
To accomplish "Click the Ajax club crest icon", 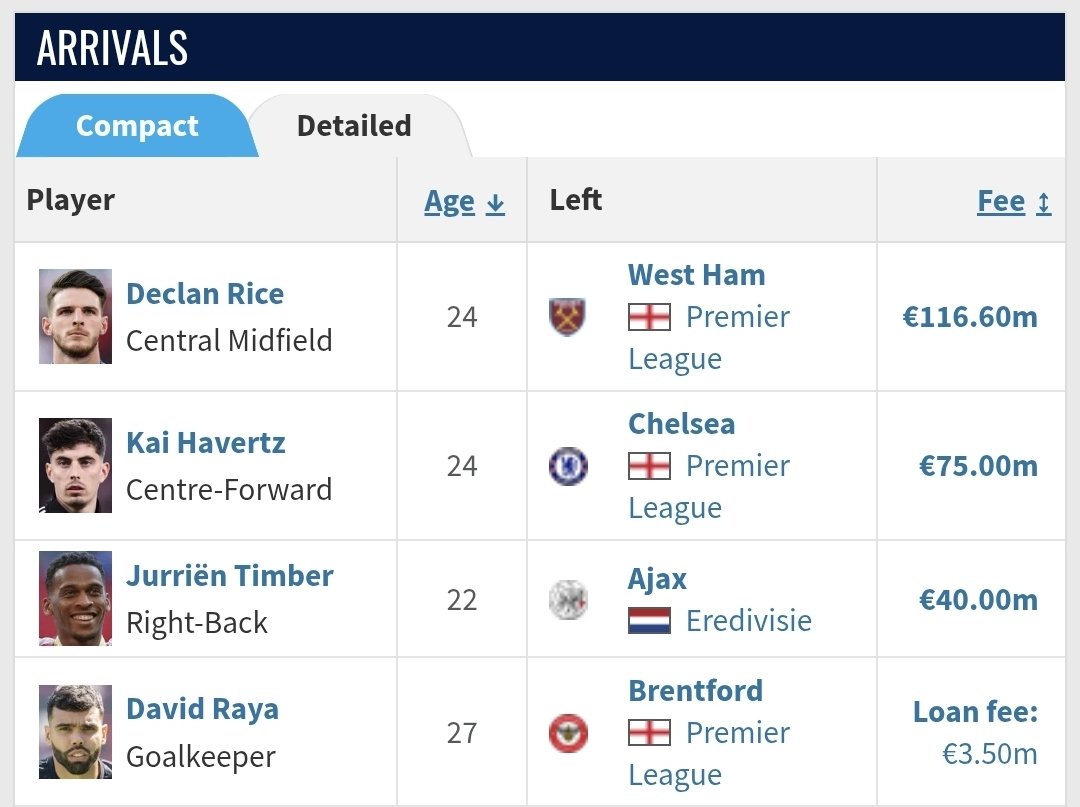I will point(568,600).
